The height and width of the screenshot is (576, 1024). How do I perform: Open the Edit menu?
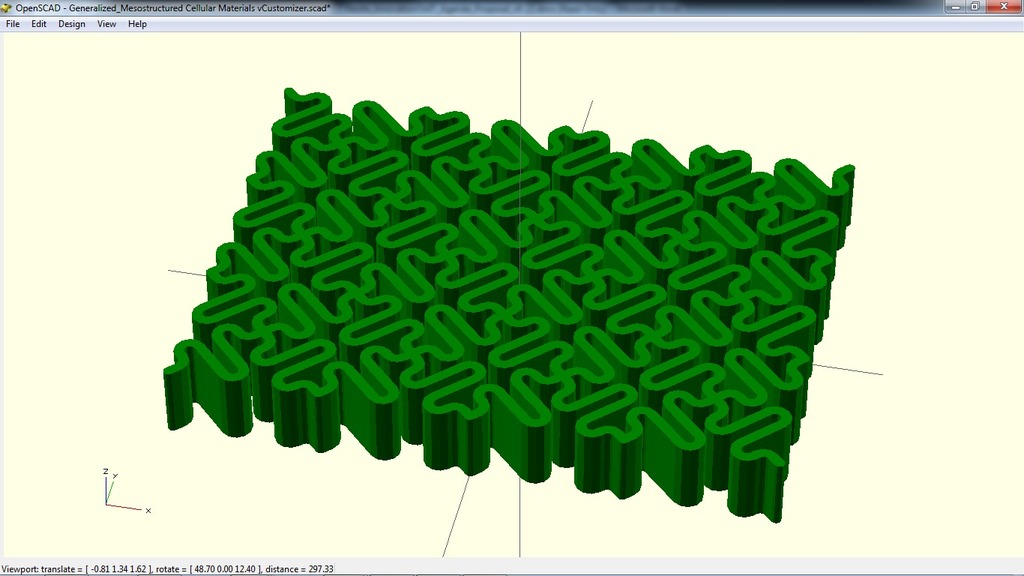coord(39,24)
